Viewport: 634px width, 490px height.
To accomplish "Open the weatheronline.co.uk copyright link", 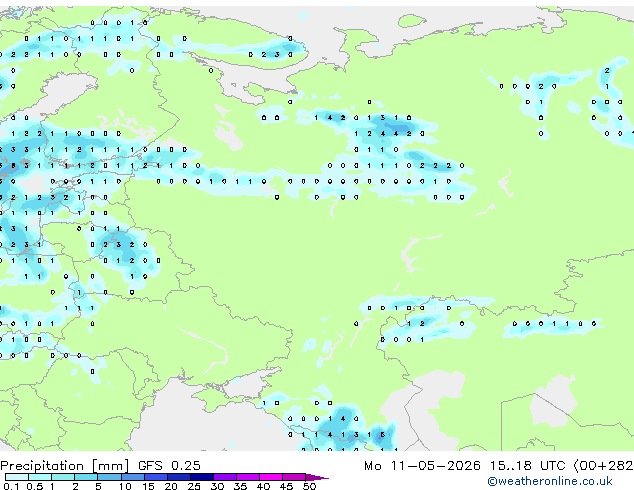I will (x=550, y=481).
